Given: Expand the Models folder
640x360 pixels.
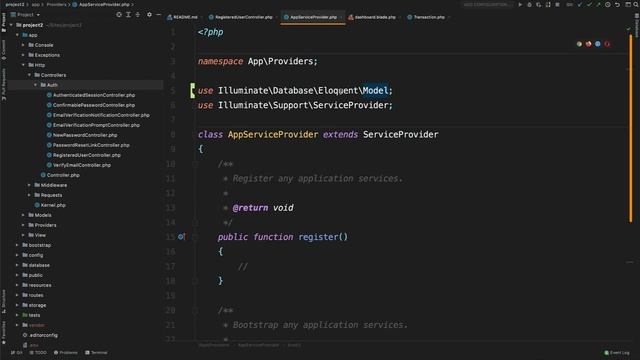Looking at the screenshot, I should pyautogui.click(x=23, y=215).
